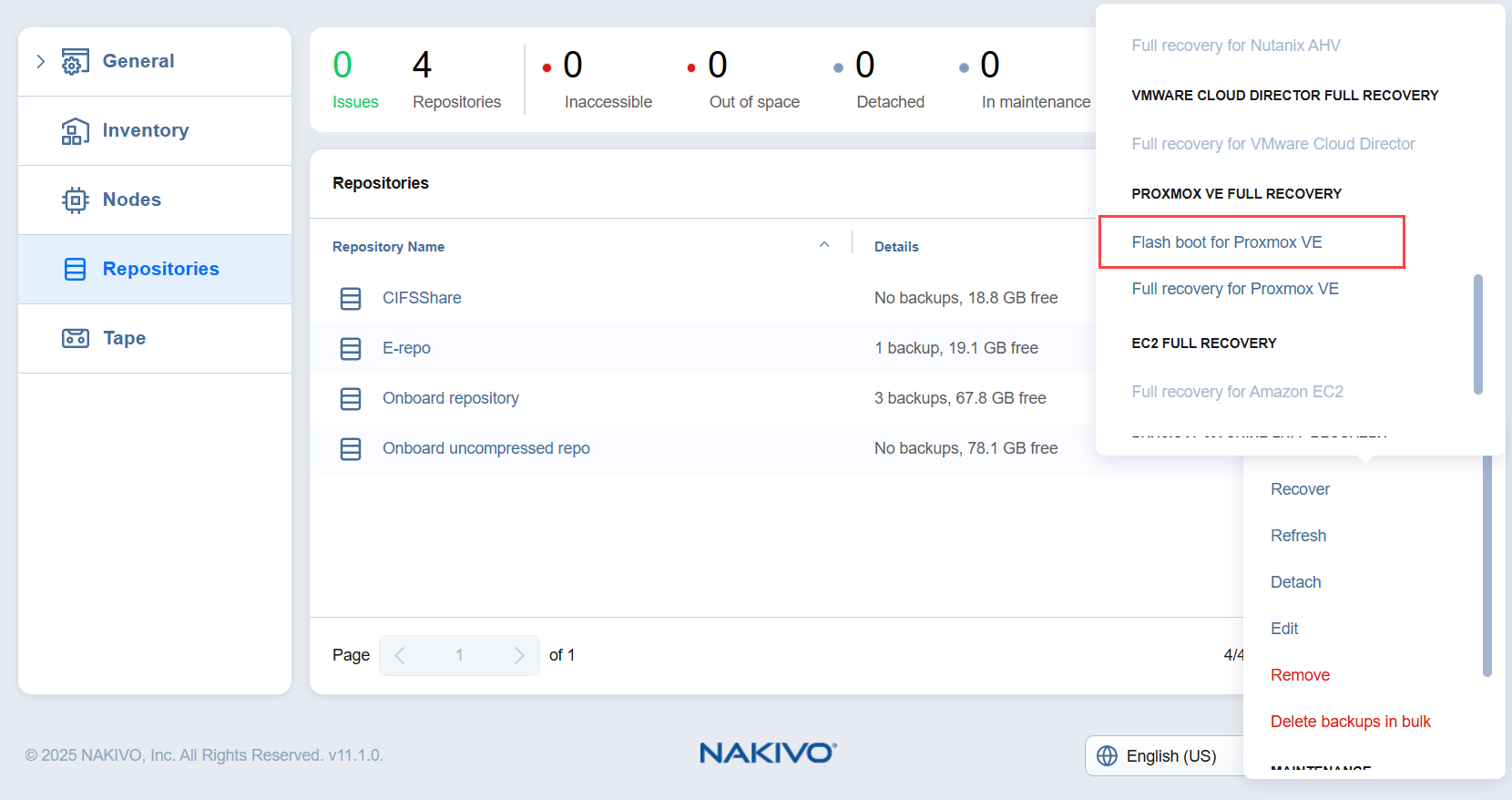This screenshot has width=1512, height=800.
Task: Open the Onboard repository link
Action: (x=450, y=398)
